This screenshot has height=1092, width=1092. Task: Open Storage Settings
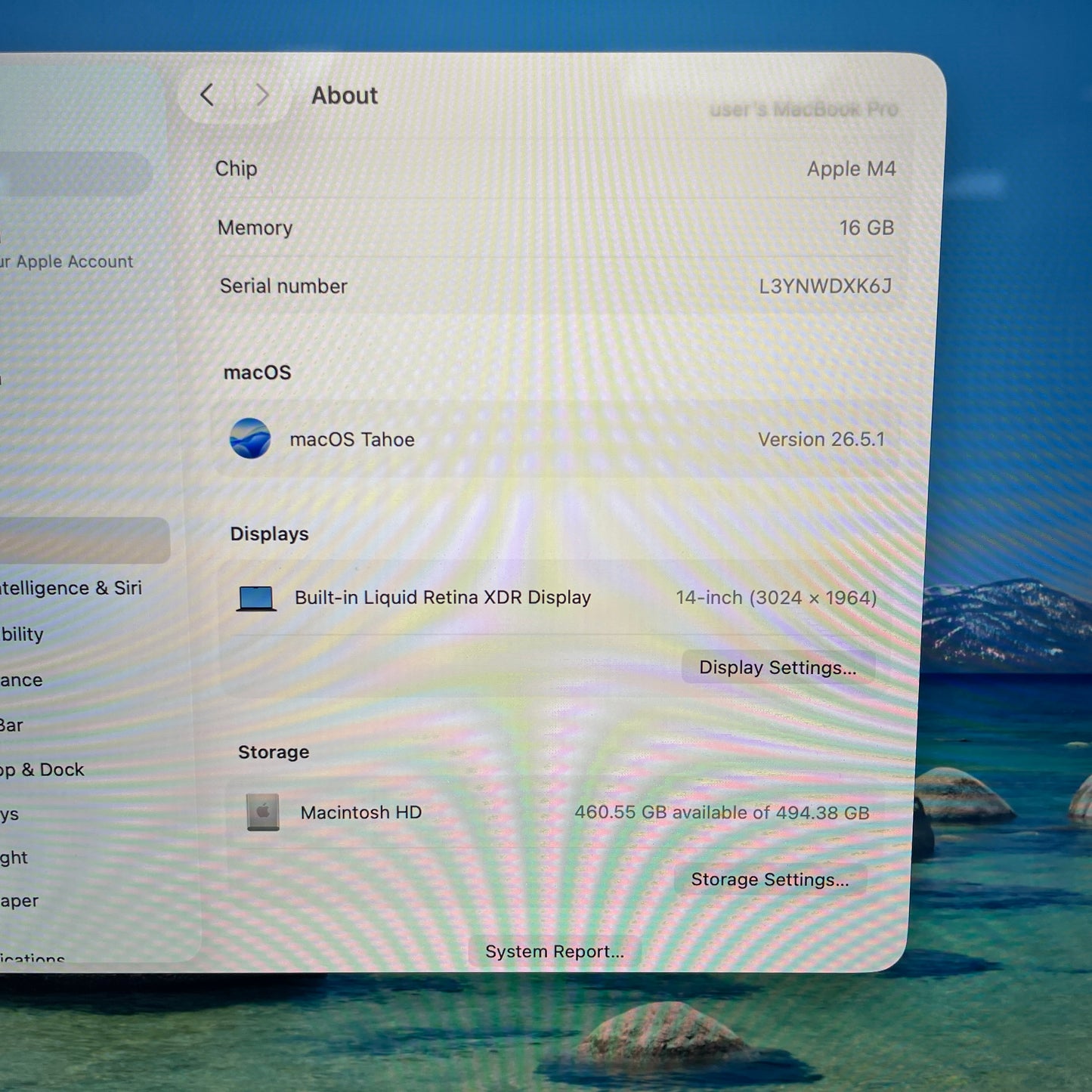769,880
